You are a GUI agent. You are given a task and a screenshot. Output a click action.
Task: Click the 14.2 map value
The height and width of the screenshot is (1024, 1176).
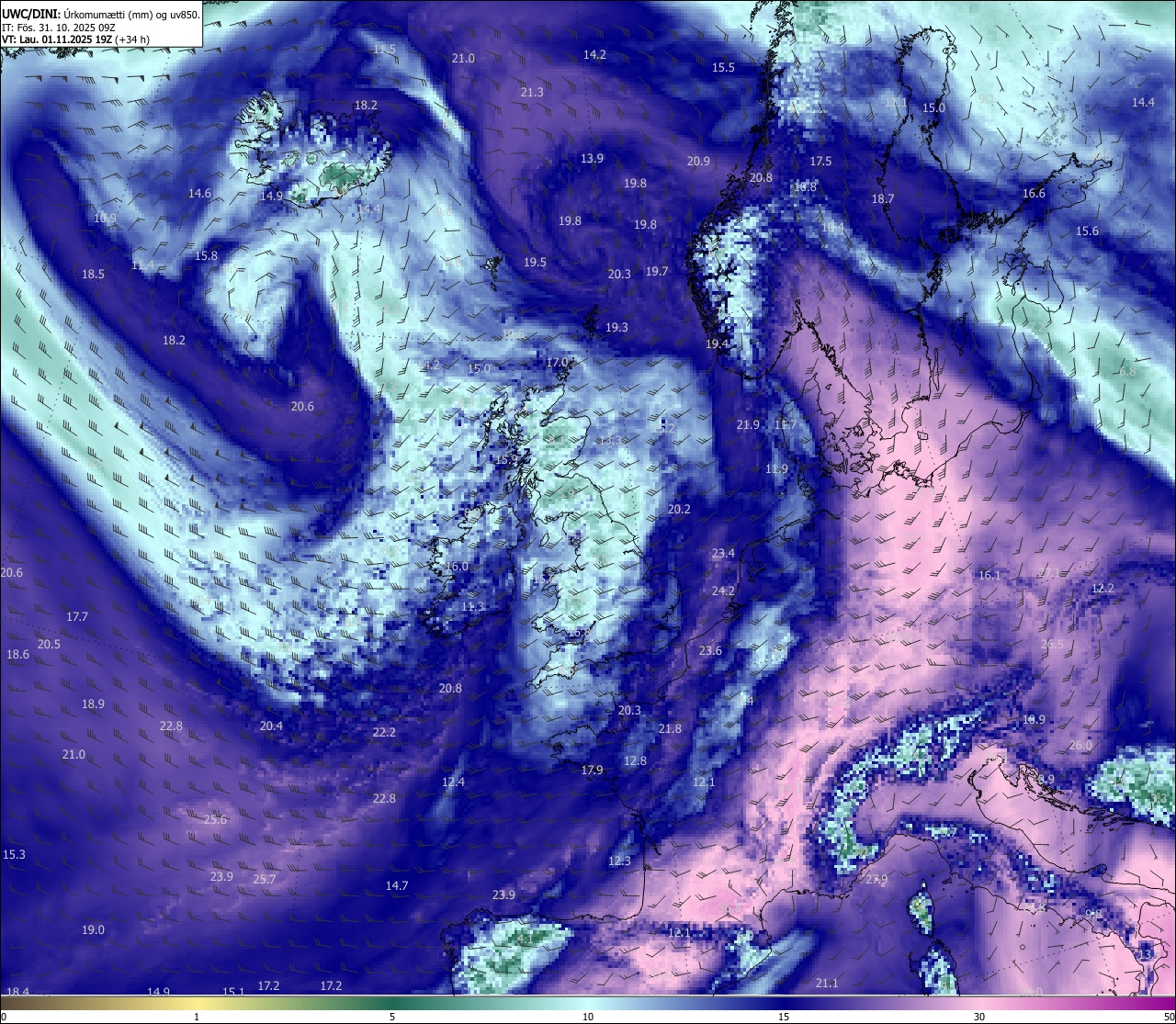click(594, 55)
